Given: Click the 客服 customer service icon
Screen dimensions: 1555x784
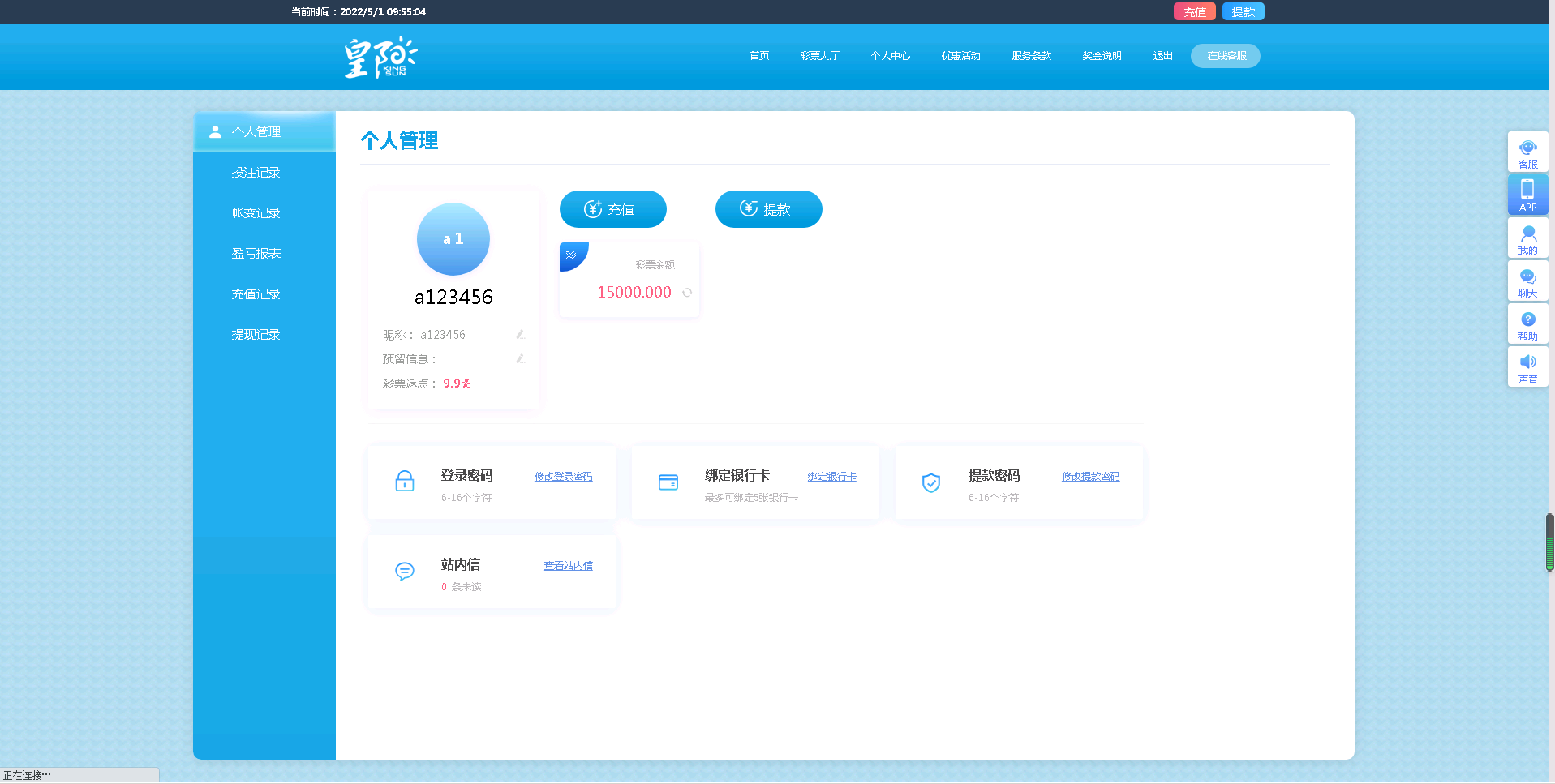Looking at the screenshot, I should 1527,152.
